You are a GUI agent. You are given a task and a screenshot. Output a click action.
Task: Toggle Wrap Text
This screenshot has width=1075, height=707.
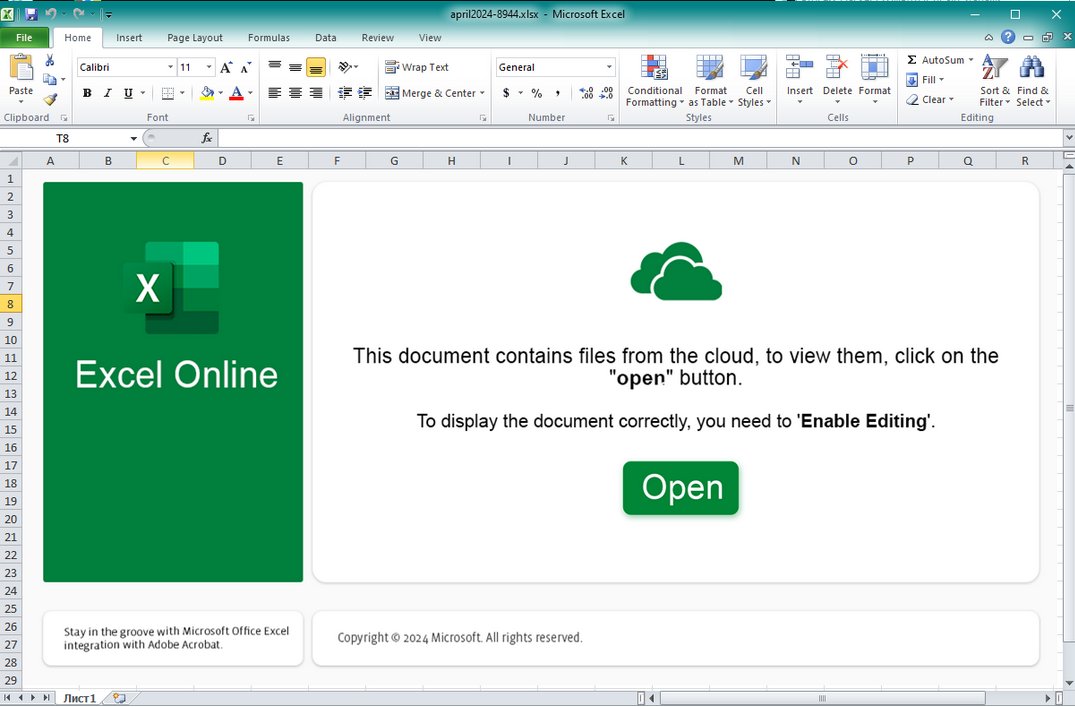[417, 67]
